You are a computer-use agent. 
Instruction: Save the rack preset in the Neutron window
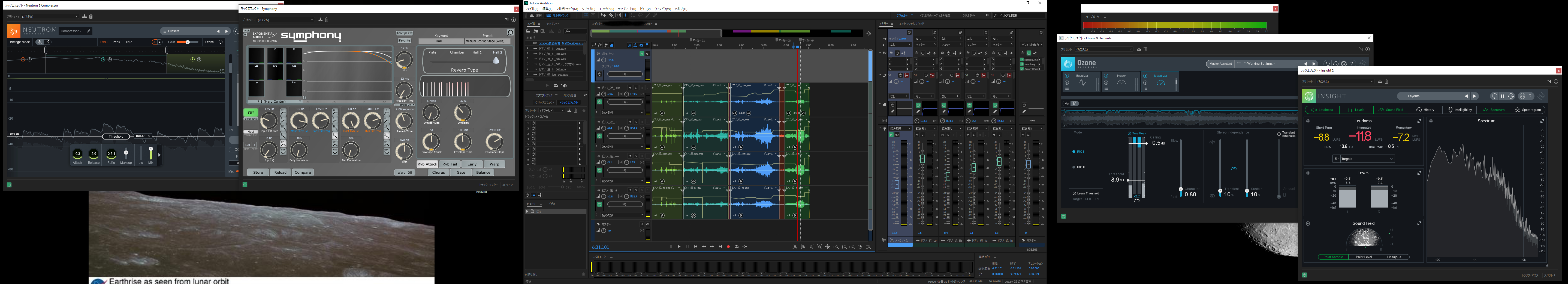(x=85, y=16)
